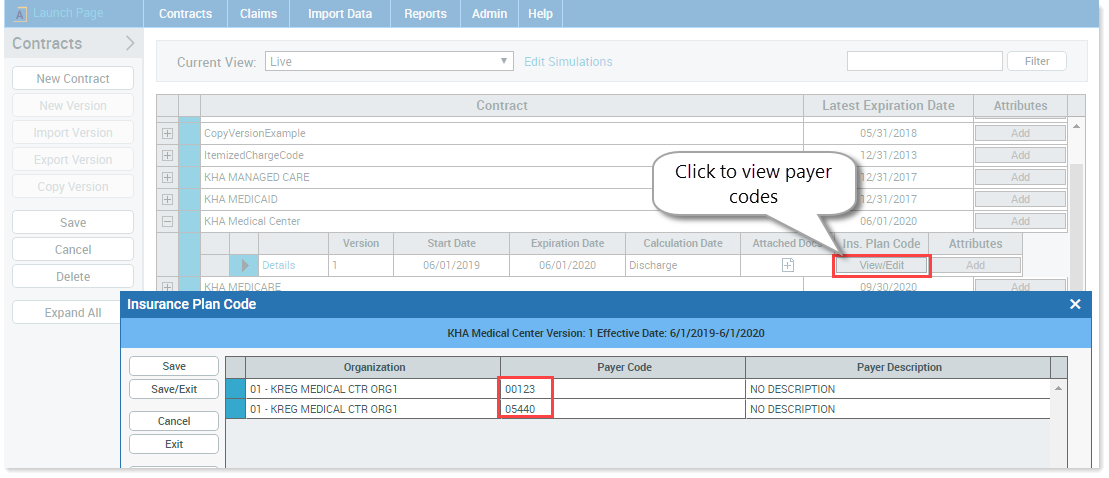Open the Details link for version 1

278,265
